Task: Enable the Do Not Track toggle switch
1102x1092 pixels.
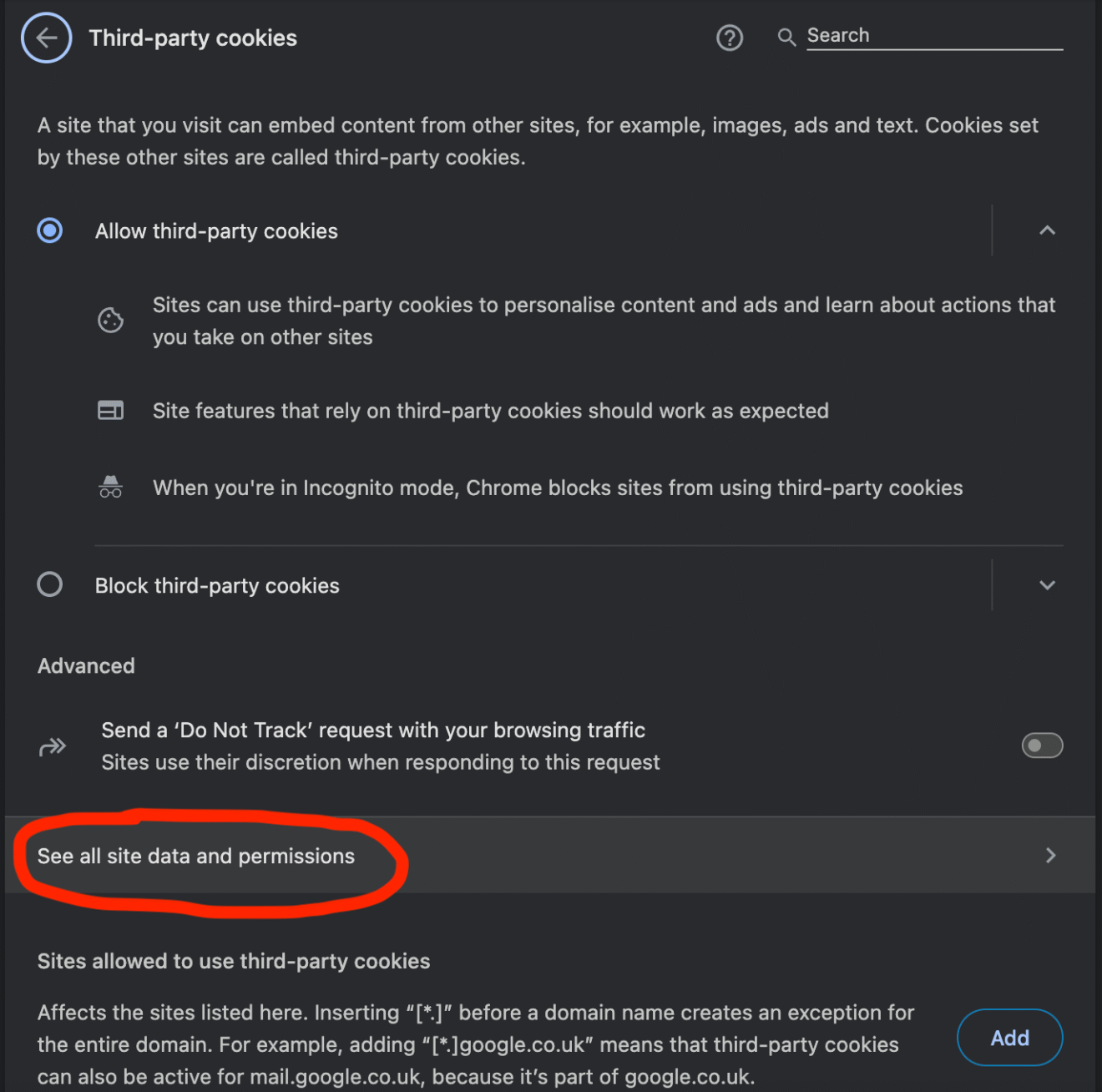Action: click(x=1042, y=746)
